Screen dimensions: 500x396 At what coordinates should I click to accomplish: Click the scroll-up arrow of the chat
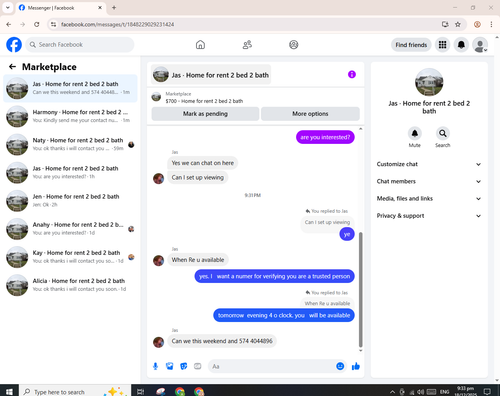[360, 129]
